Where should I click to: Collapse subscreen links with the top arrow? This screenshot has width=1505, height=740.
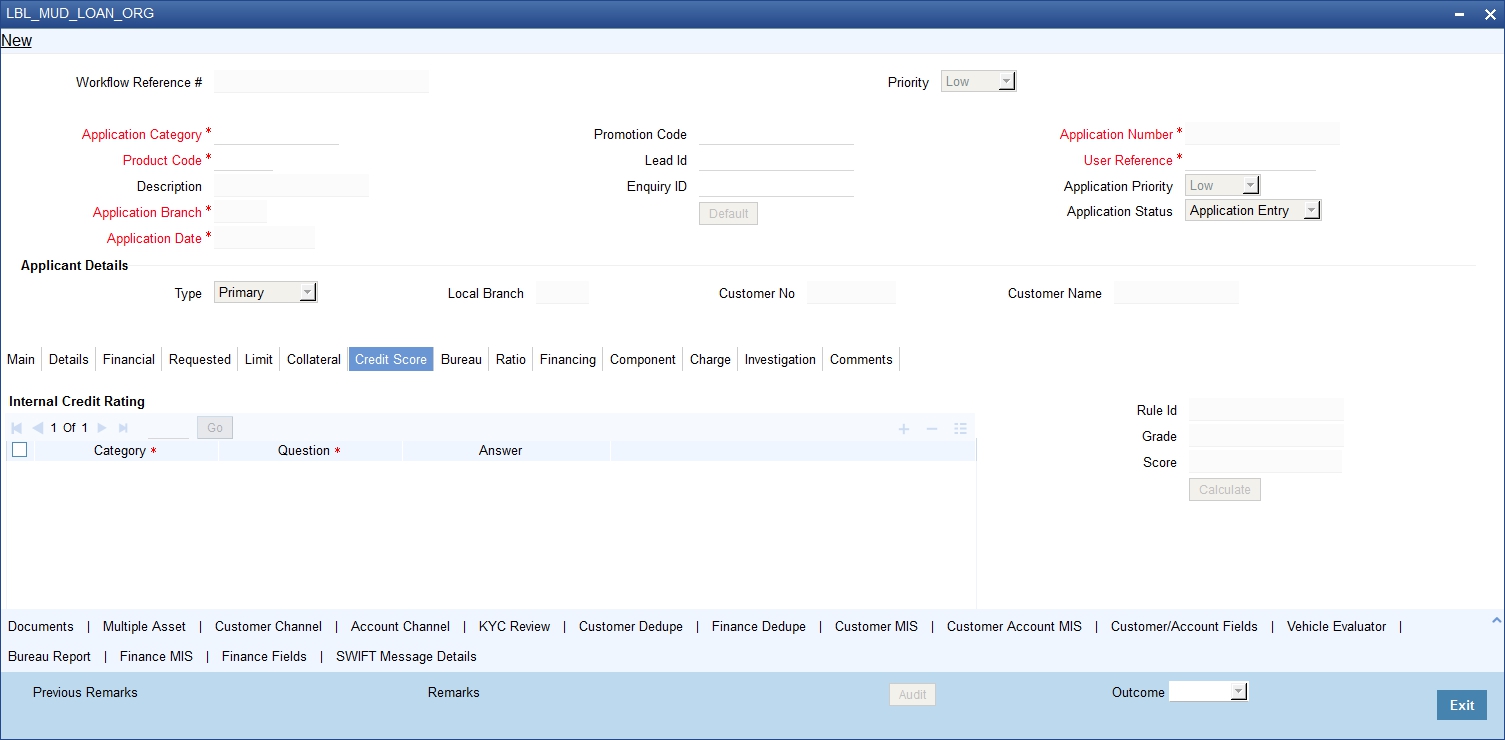(x=1496, y=621)
